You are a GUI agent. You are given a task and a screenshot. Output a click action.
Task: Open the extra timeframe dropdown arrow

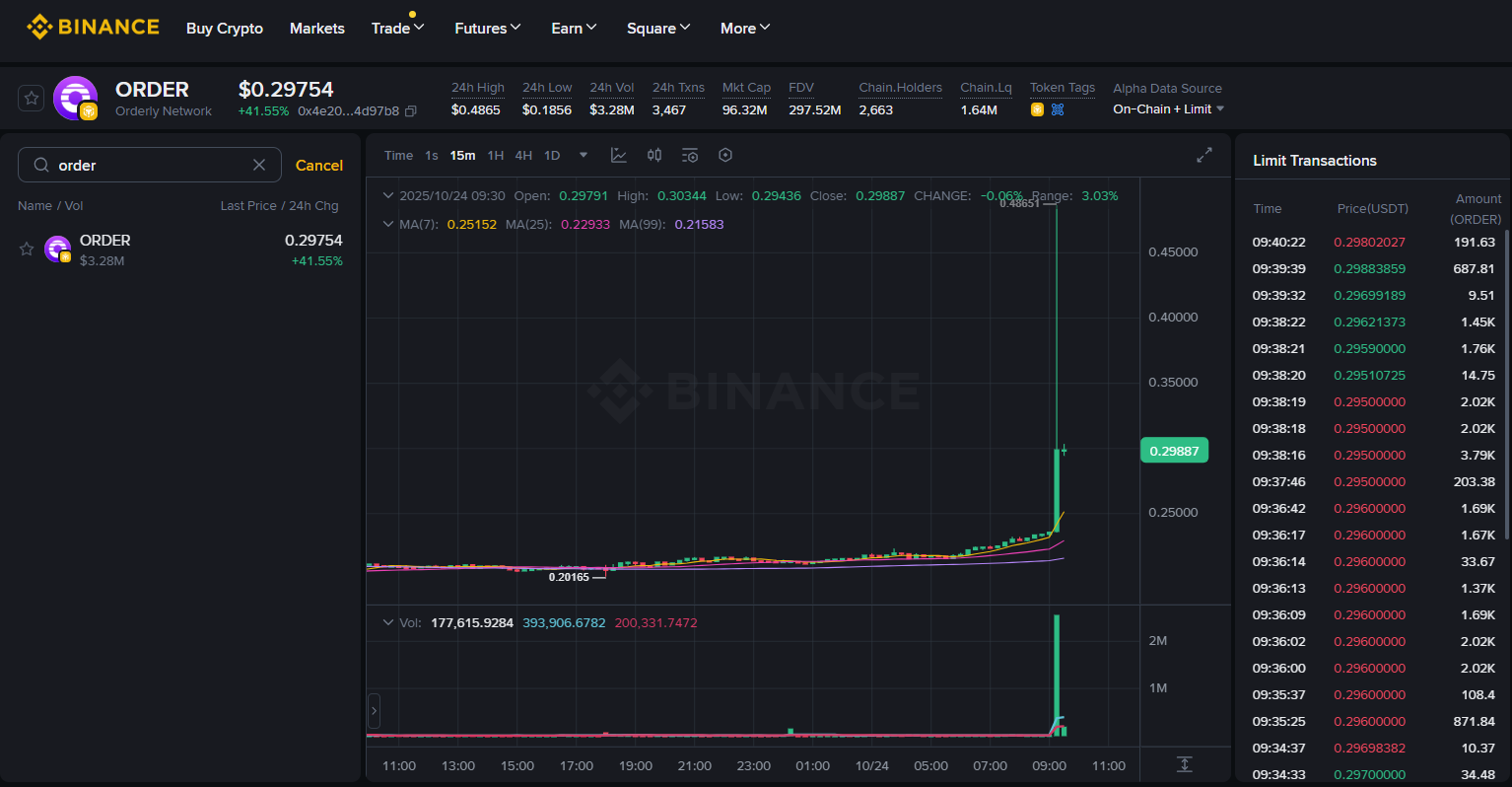click(583, 155)
